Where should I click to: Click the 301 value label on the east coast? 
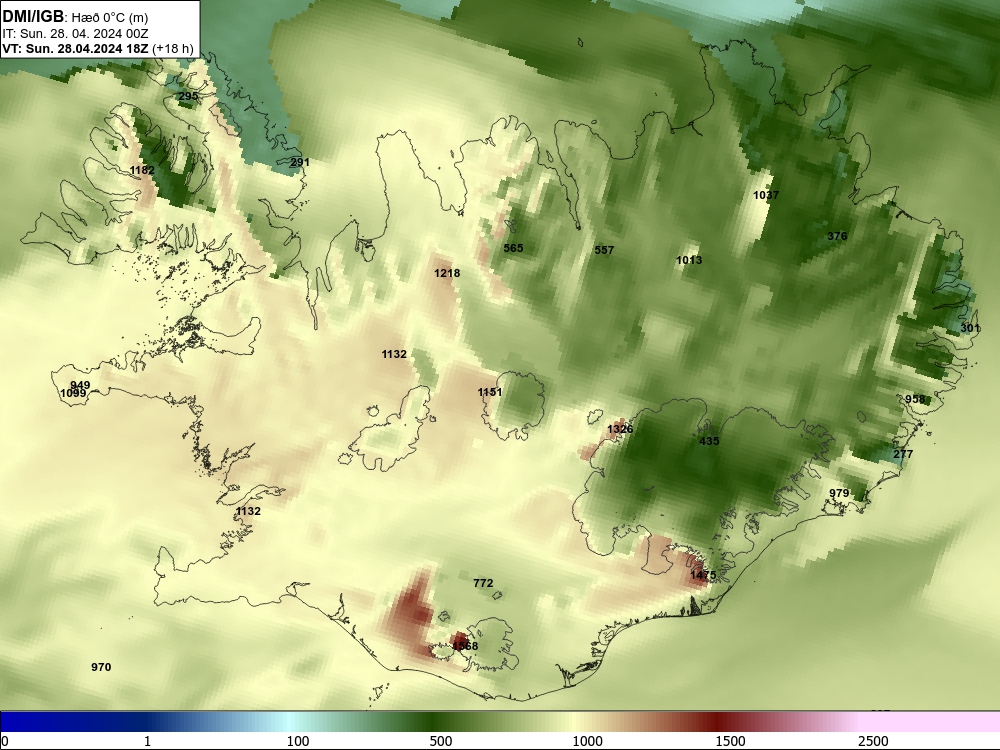(970, 328)
